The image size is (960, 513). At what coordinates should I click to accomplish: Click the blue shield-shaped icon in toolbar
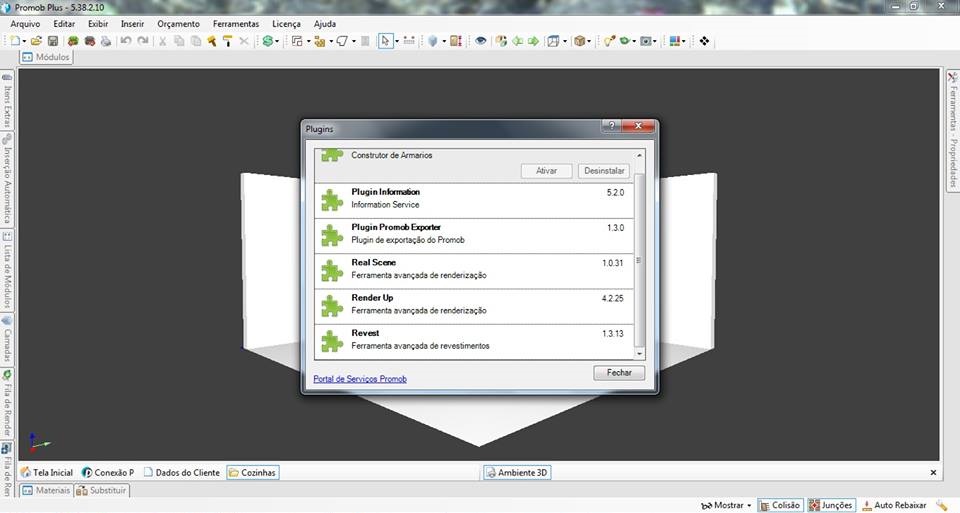433,41
